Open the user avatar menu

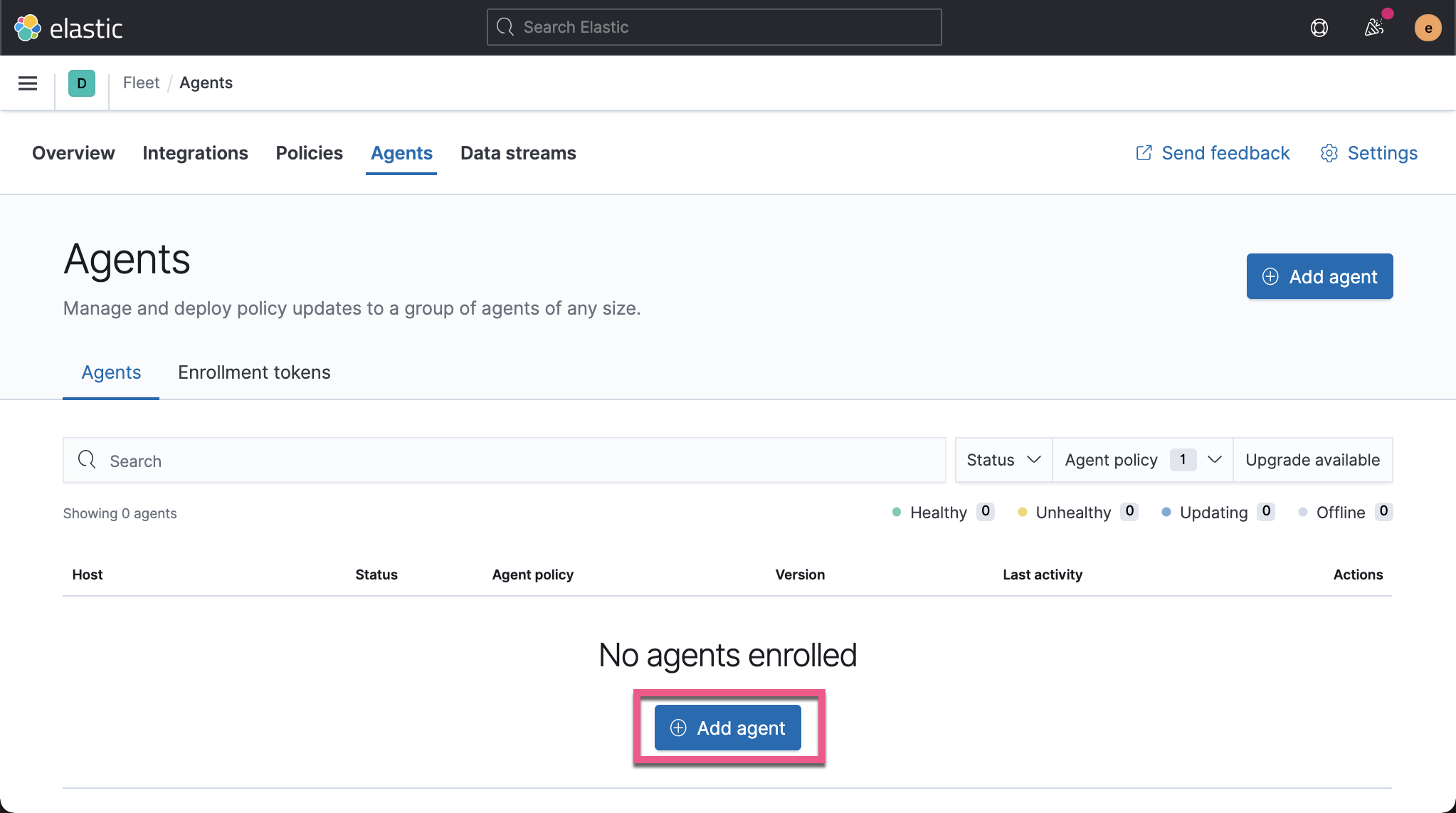tap(1428, 27)
